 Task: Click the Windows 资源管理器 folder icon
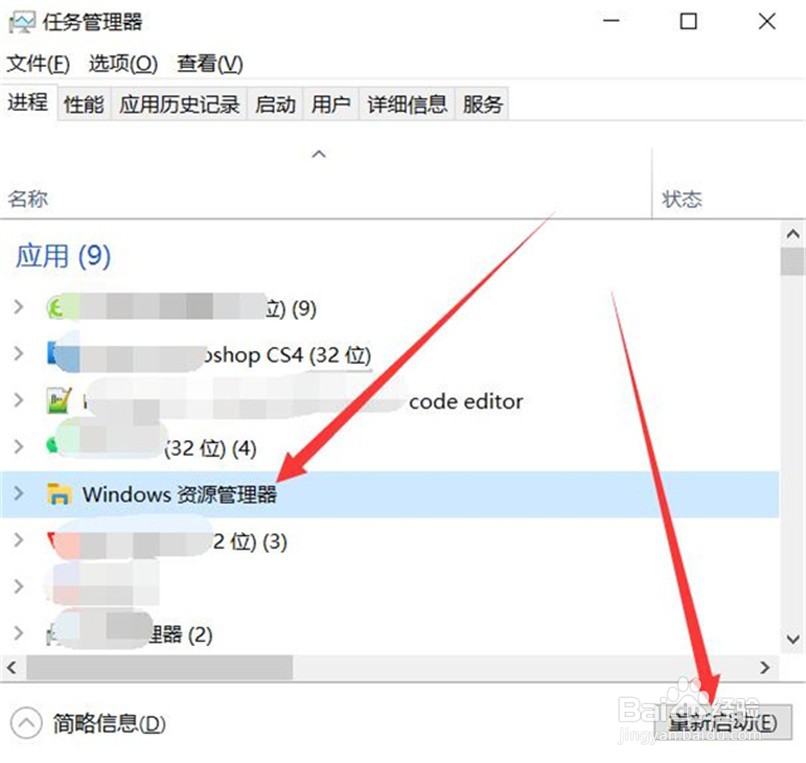click(59, 494)
